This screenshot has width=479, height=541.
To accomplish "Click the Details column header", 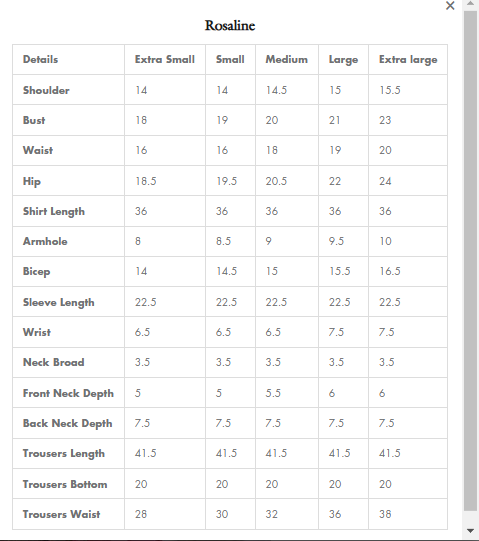I will pos(40,59).
